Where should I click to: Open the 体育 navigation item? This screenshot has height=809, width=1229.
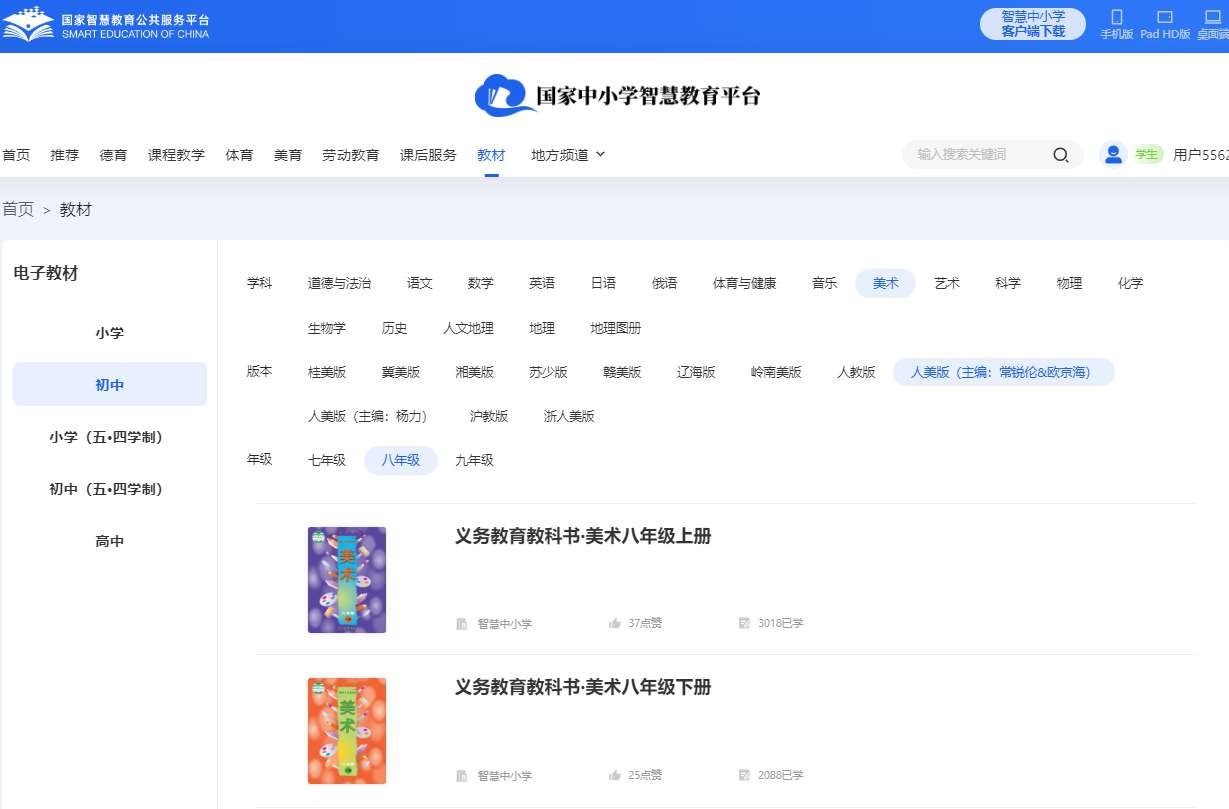coord(240,155)
